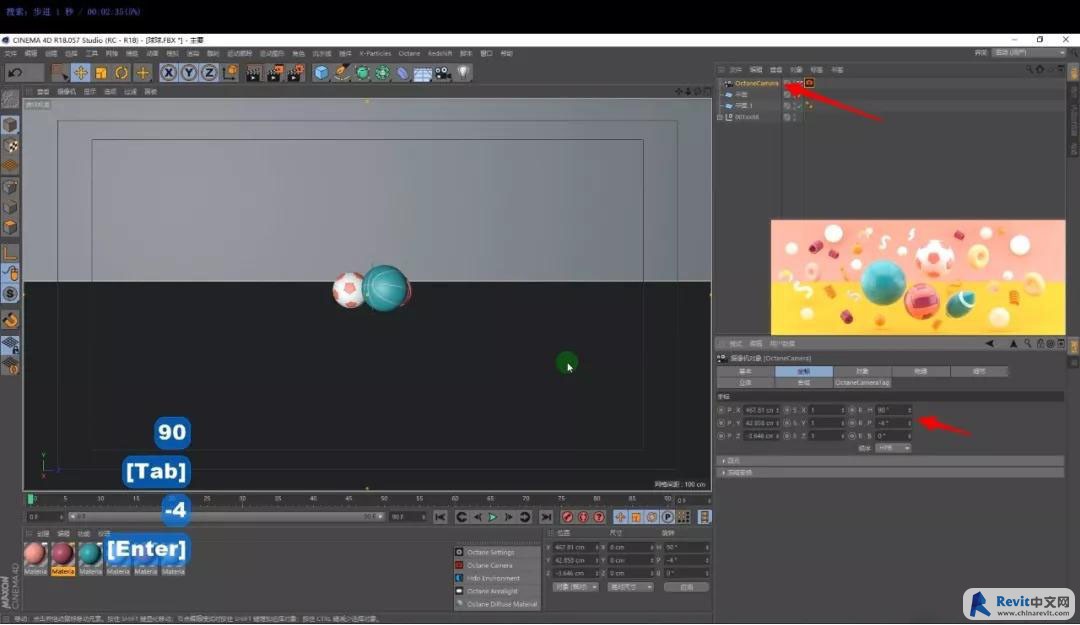Click the search icon in Object Manager
Screen dimensions: 1080x625
pyautogui.click(x=1029, y=69)
